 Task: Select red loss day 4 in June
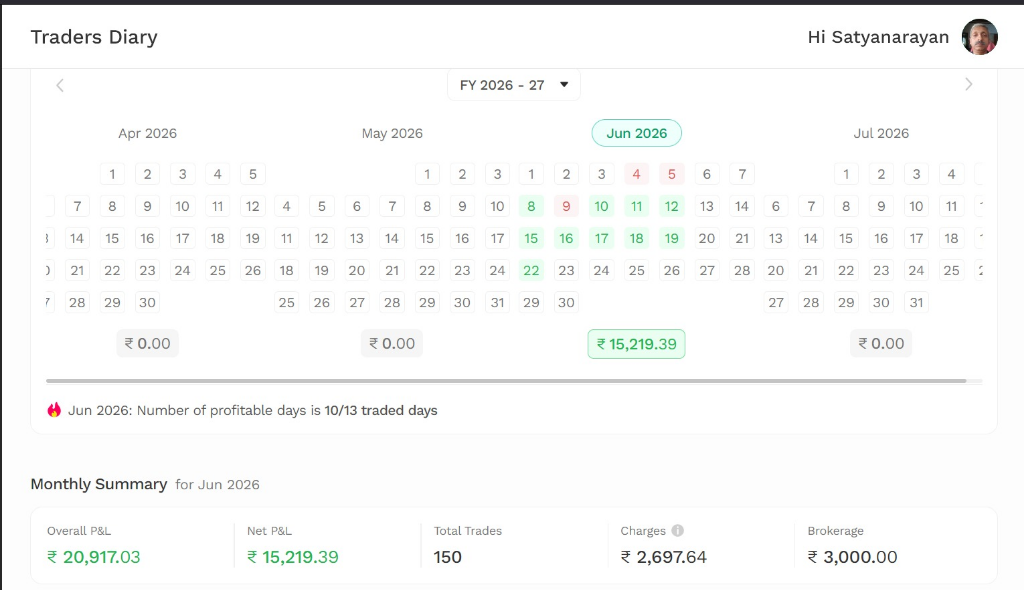click(x=636, y=174)
